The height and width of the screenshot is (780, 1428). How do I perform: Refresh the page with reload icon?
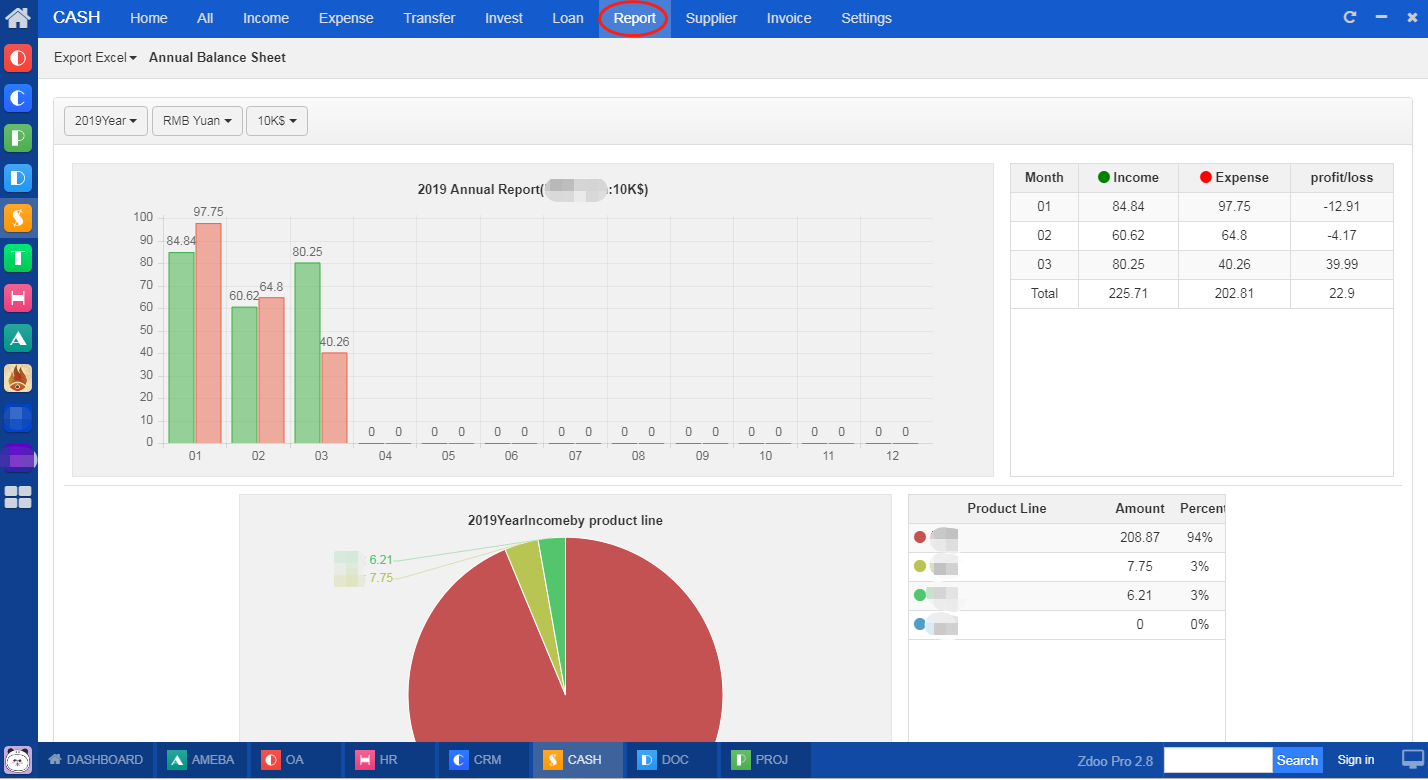coord(1349,17)
